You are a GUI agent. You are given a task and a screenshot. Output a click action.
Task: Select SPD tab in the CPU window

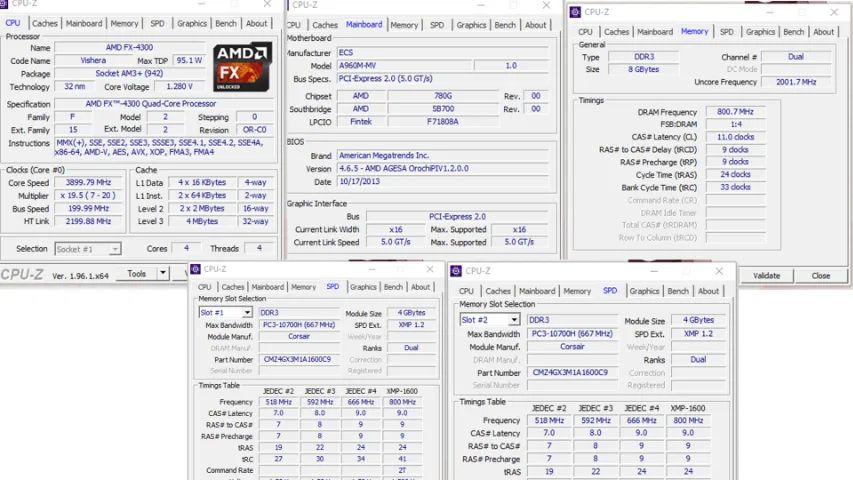click(157, 23)
